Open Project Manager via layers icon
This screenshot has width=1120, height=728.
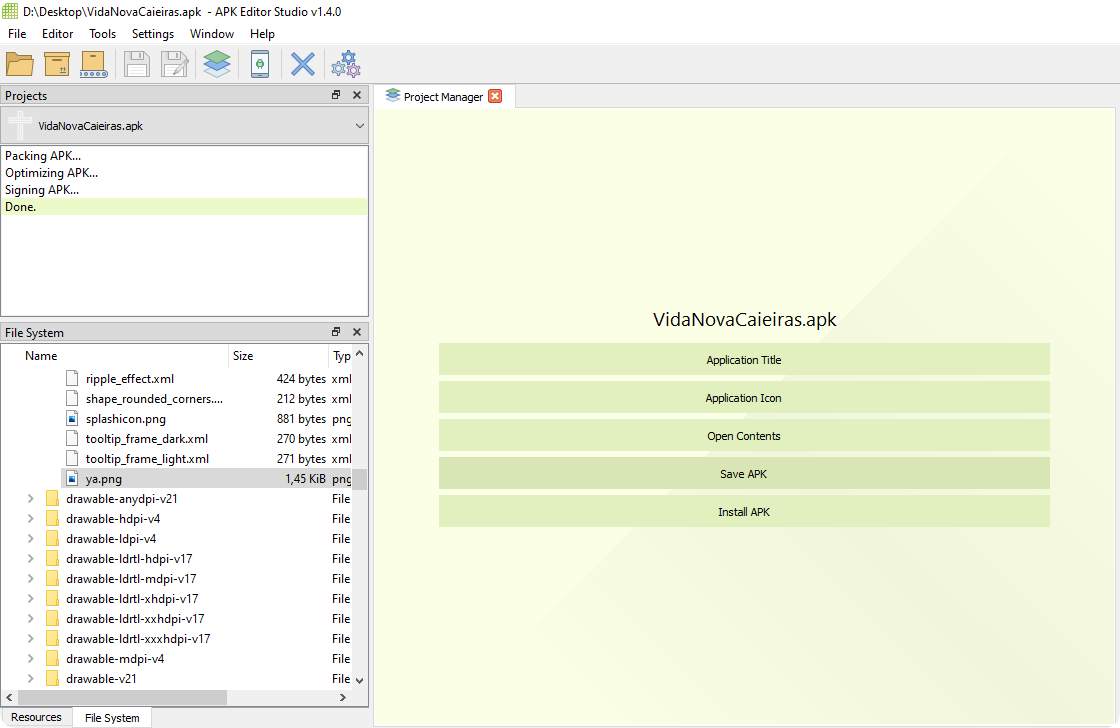tap(216, 64)
